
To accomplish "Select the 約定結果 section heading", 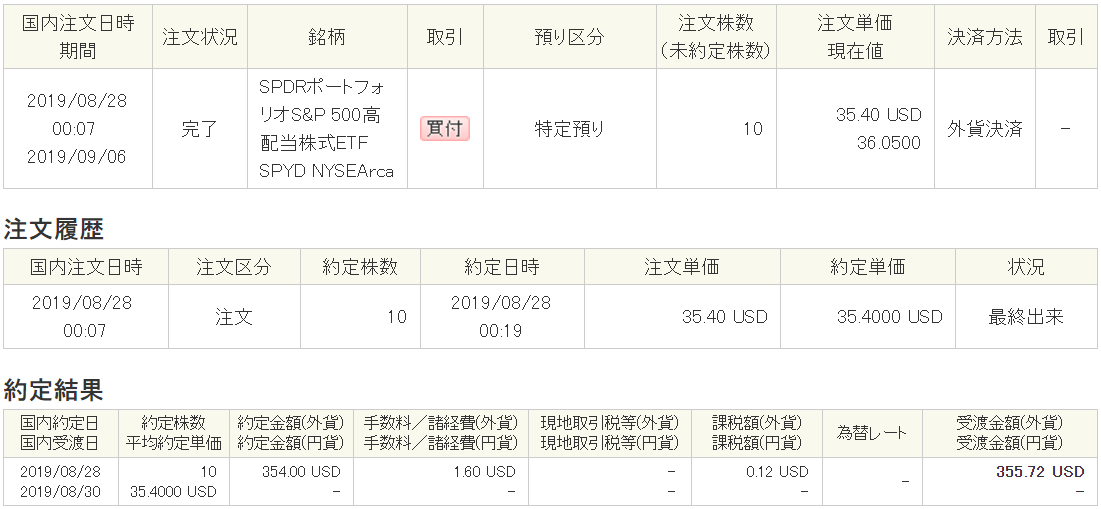I will click(x=54, y=389).
